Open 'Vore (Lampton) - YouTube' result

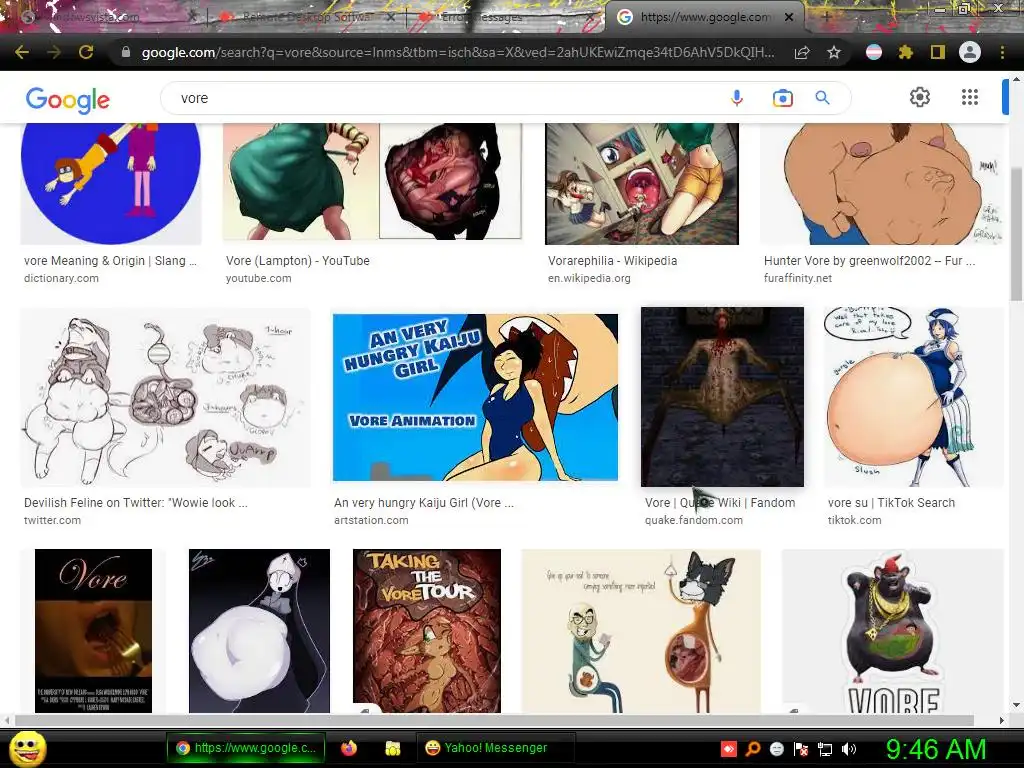pyautogui.click(x=298, y=261)
